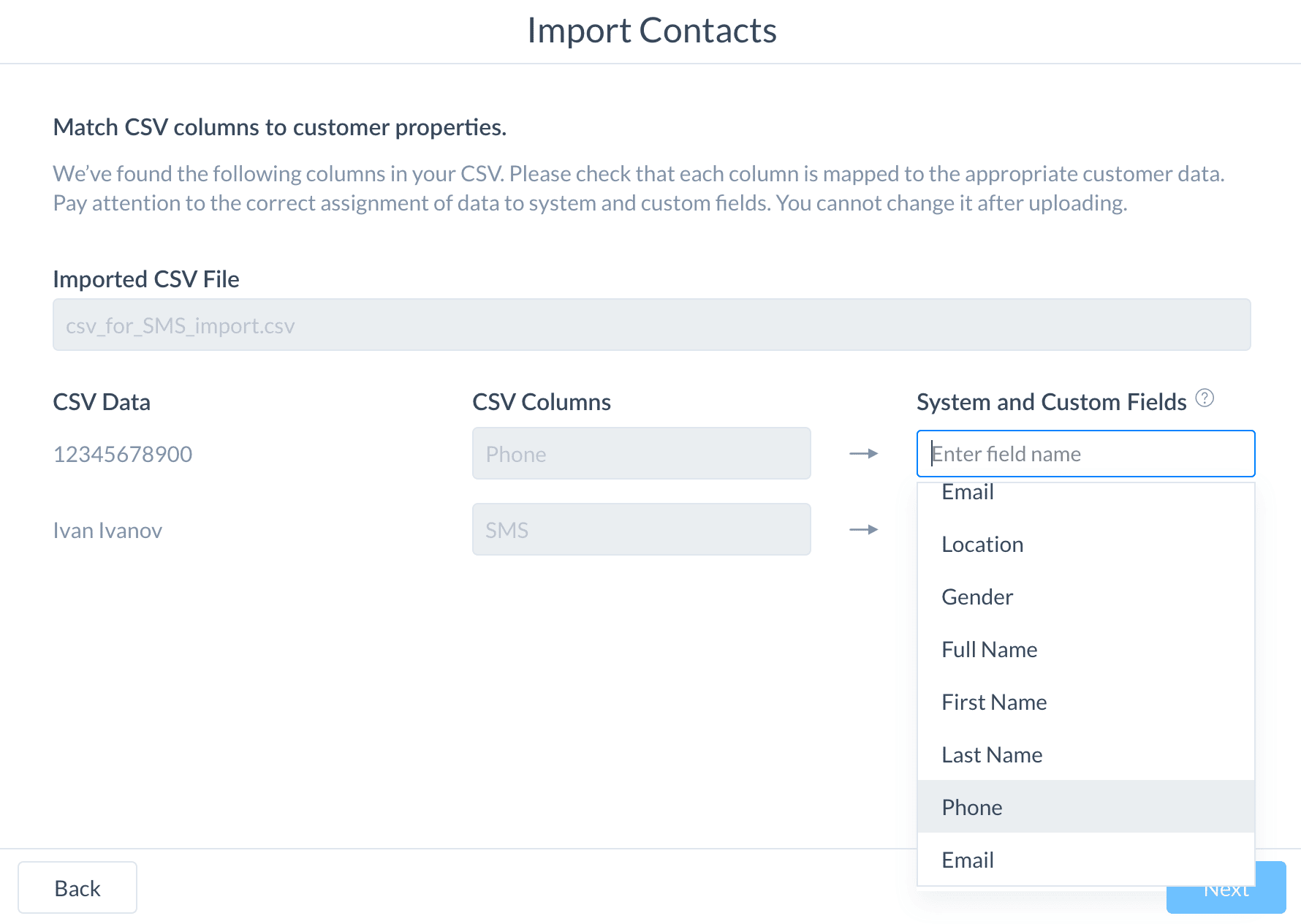Choose First Name from the list

coord(1086,702)
